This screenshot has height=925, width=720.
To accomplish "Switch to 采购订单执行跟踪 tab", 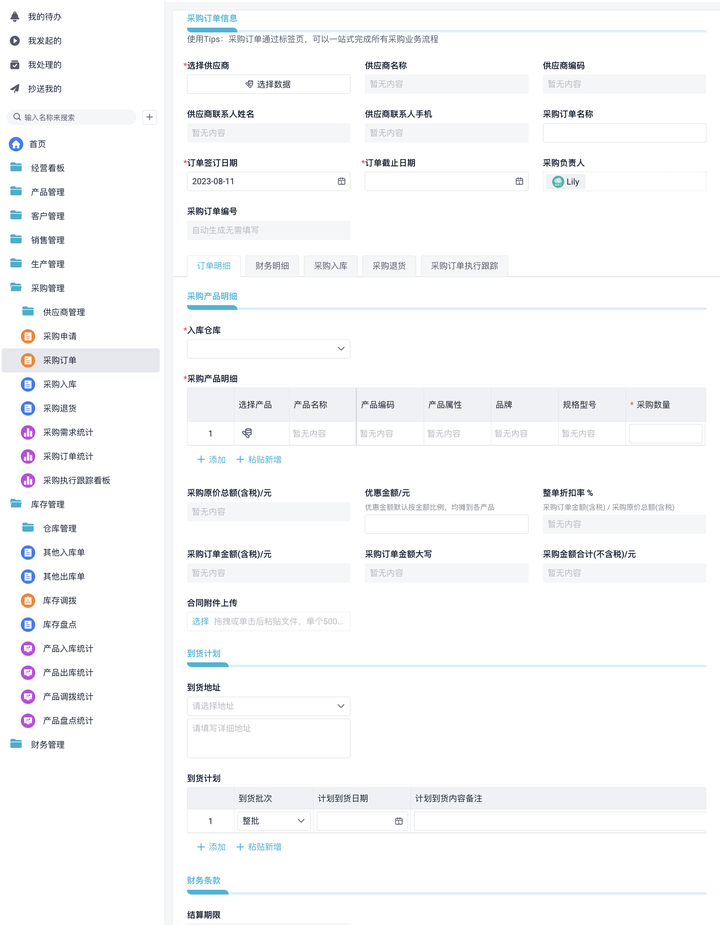I will [x=464, y=266].
